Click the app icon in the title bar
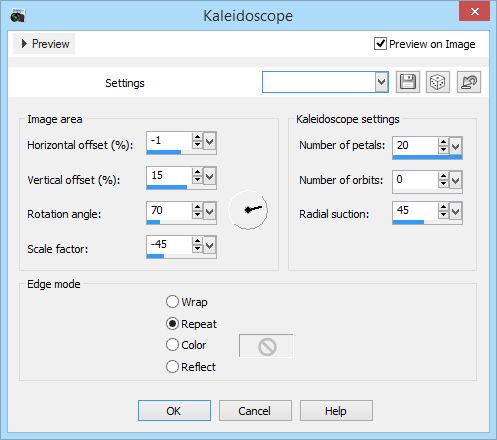Screen dimensions: 497x440 click(x=18, y=16)
